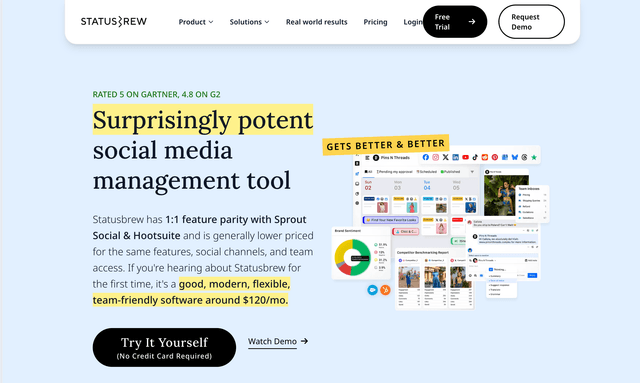This screenshot has width=640, height=383.
Task: Click the Bluesky butterfly icon
Action: coord(515,157)
